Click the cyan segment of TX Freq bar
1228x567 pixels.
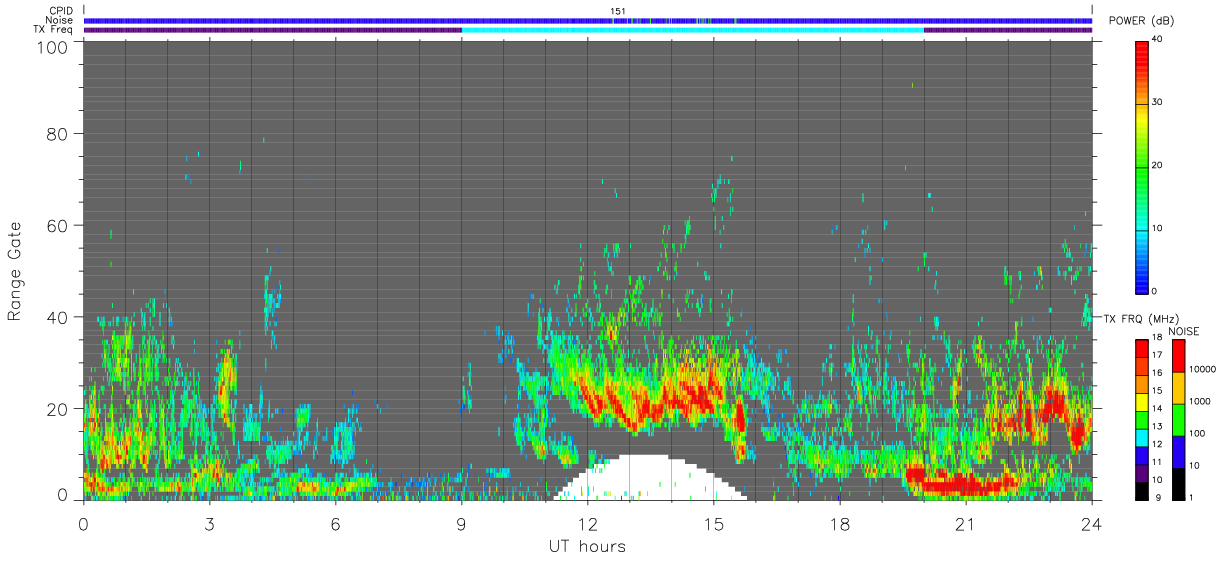(x=692, y=30)
